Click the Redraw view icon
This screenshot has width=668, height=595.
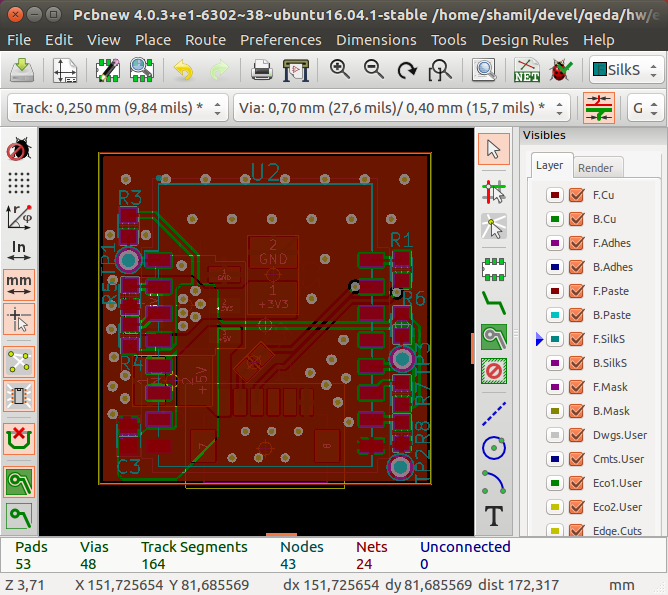tap(407, 70)
